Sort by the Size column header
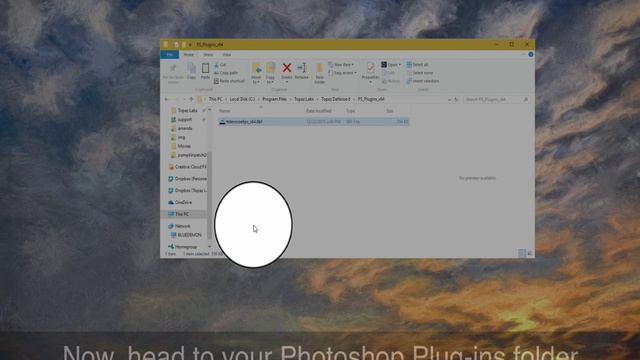Screen dimensions: 640x360 pyautogui.click(x=390, y=111)
